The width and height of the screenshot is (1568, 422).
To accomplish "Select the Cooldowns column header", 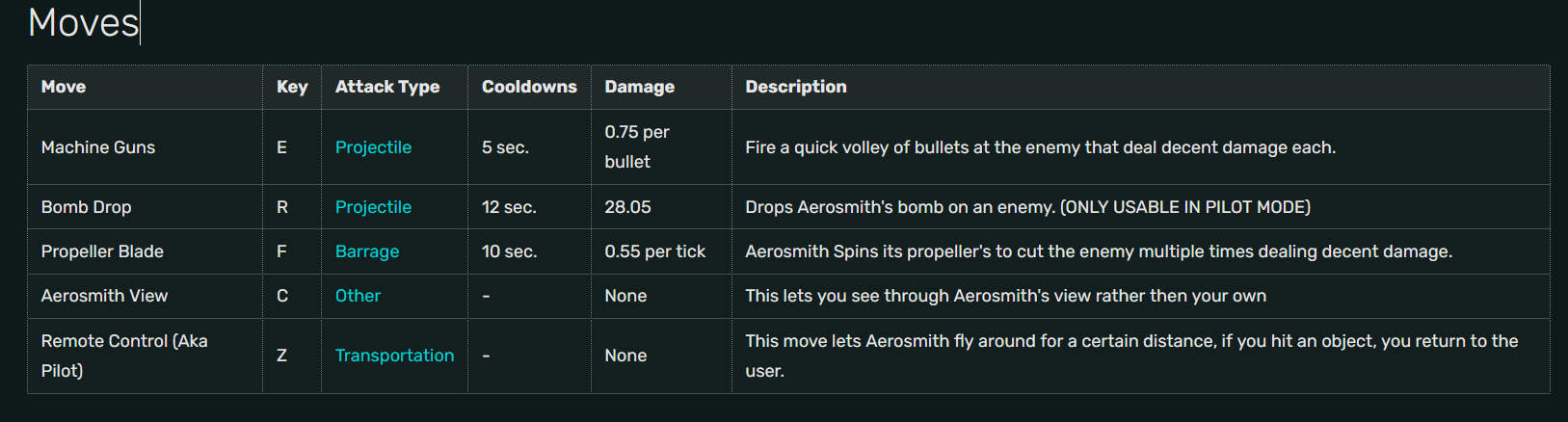I will (x=529, y=87).
